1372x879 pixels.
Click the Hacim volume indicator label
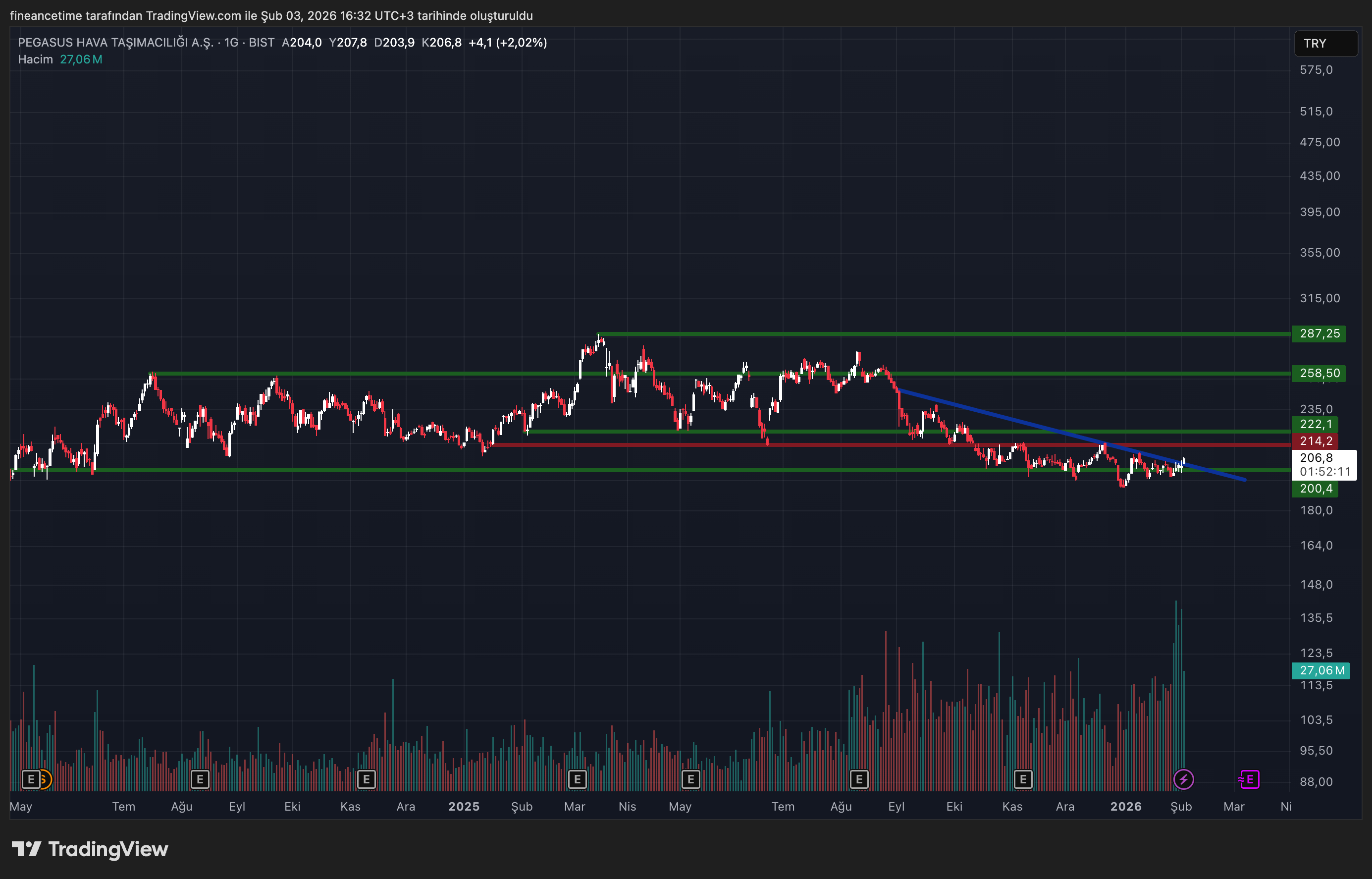pyautogui.click(x=35, y=59)
